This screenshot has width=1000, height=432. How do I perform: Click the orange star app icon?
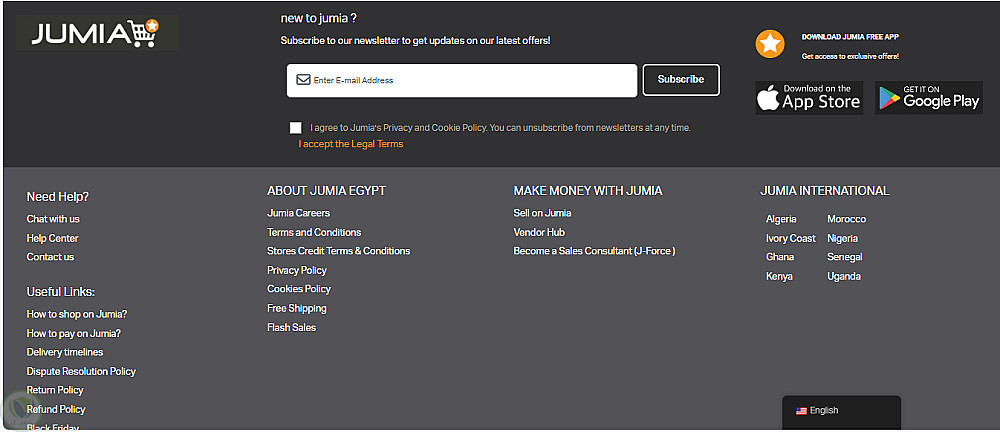tap(770, 44)
